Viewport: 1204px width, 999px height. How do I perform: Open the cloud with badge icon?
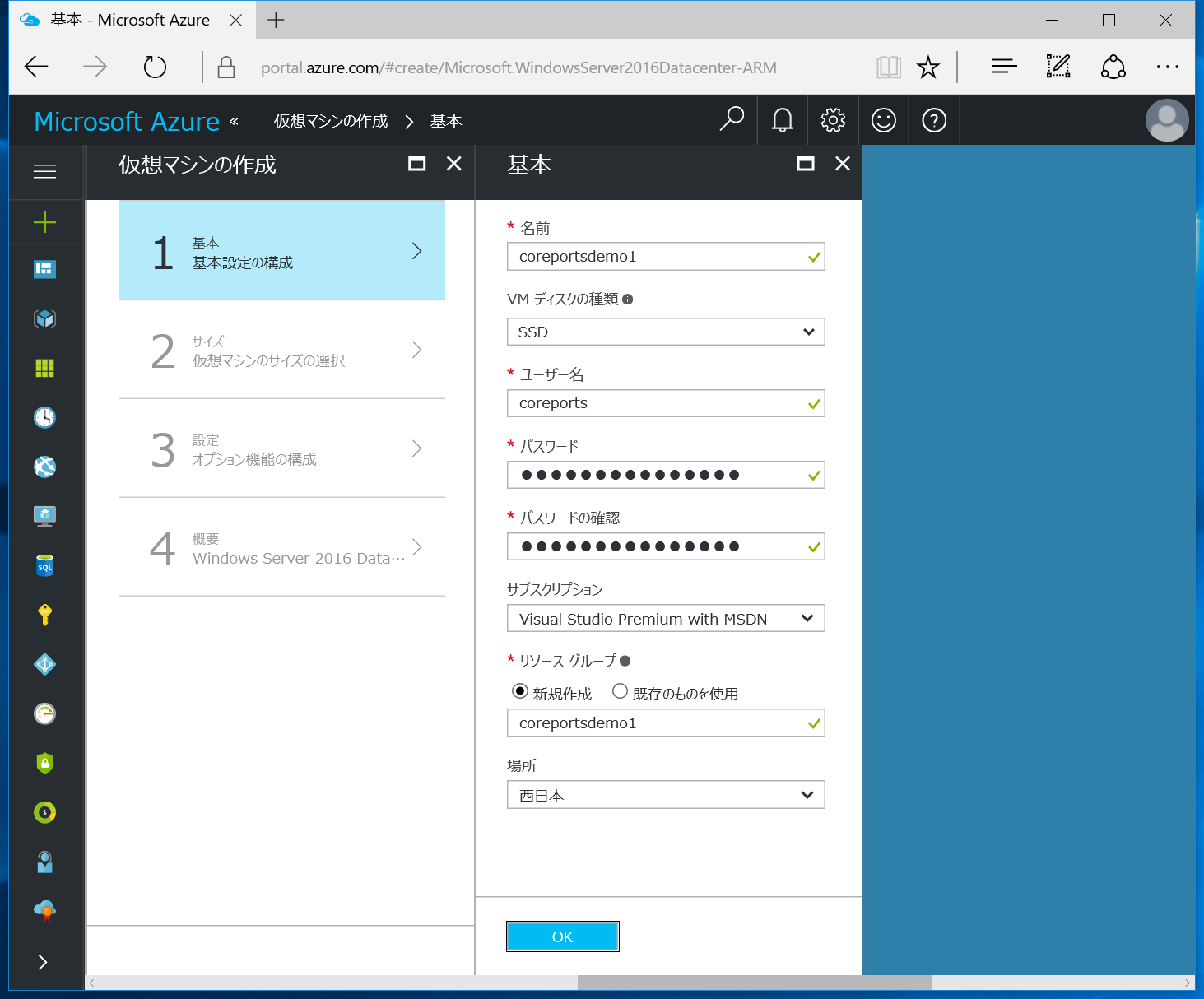tap(44, 910)
